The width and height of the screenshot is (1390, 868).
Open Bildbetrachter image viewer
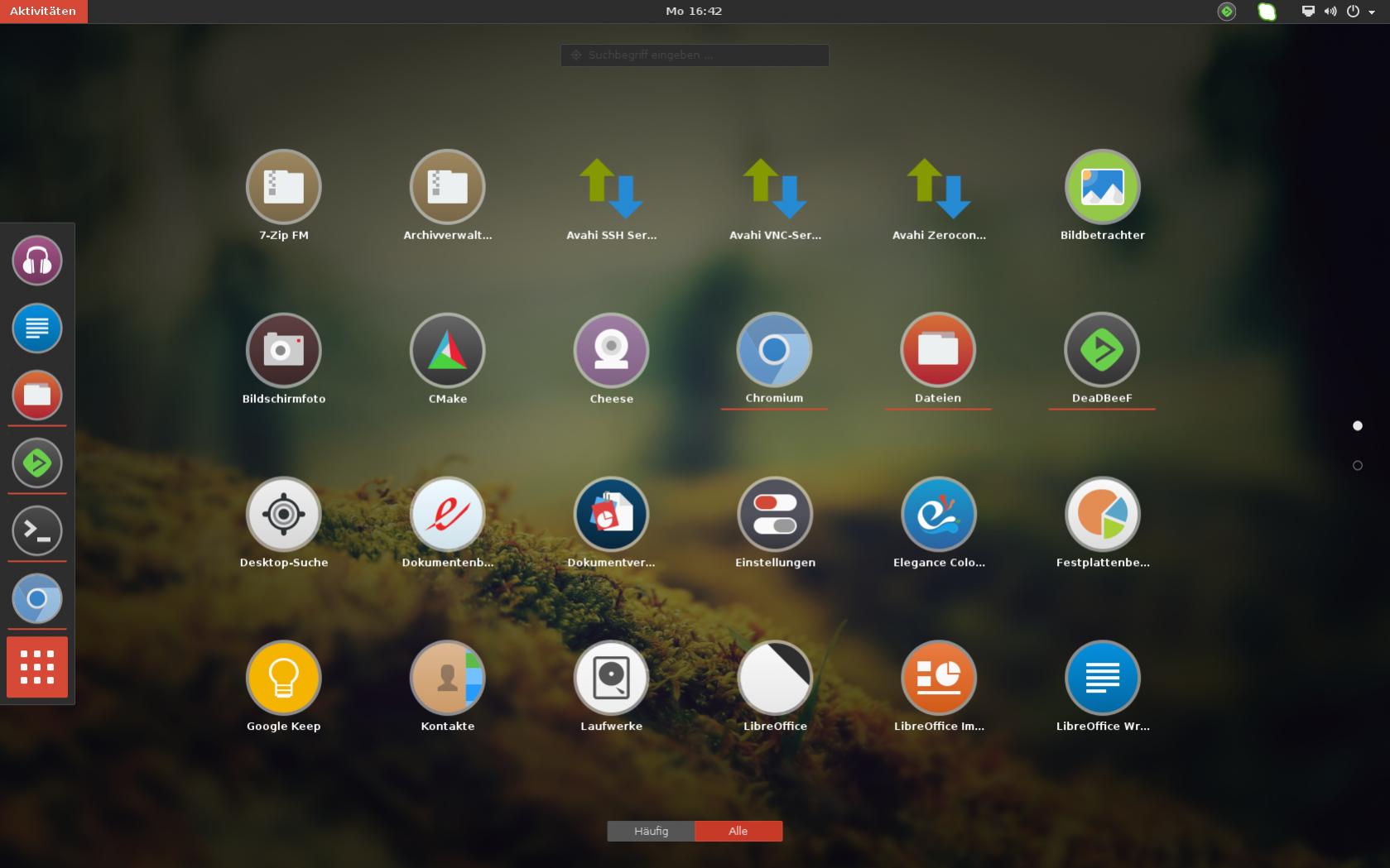click(1103, 188)
